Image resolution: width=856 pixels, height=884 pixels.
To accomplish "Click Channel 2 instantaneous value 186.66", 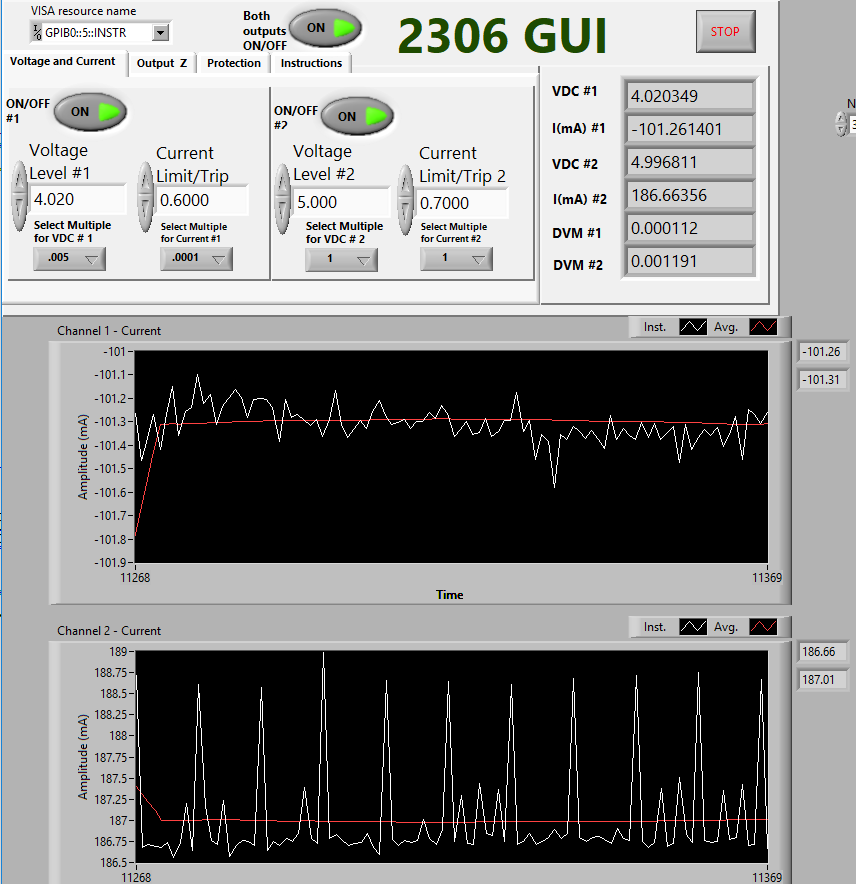I will [822, 652].
